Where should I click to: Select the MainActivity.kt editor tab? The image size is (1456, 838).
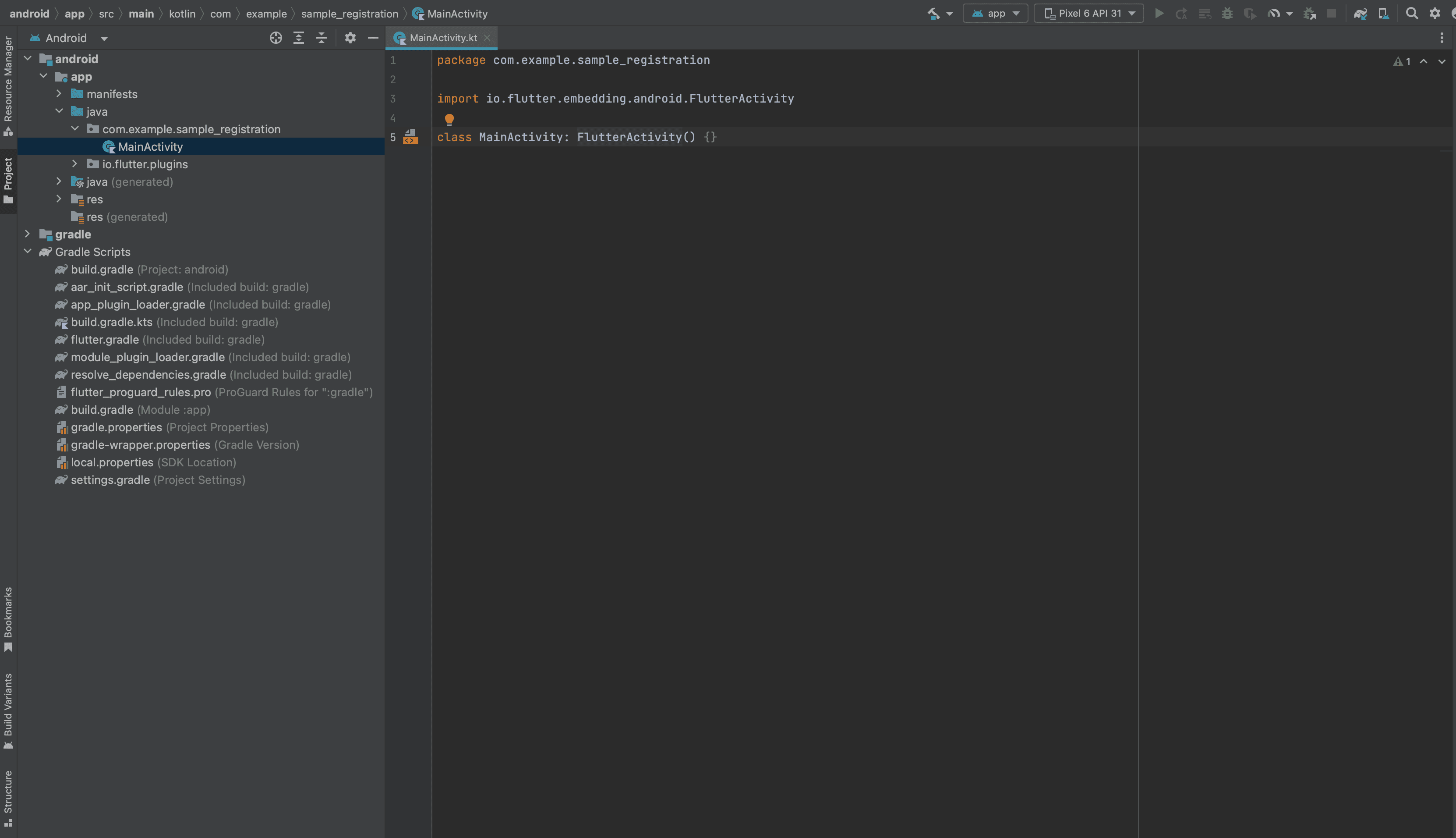tap(443, 38)
